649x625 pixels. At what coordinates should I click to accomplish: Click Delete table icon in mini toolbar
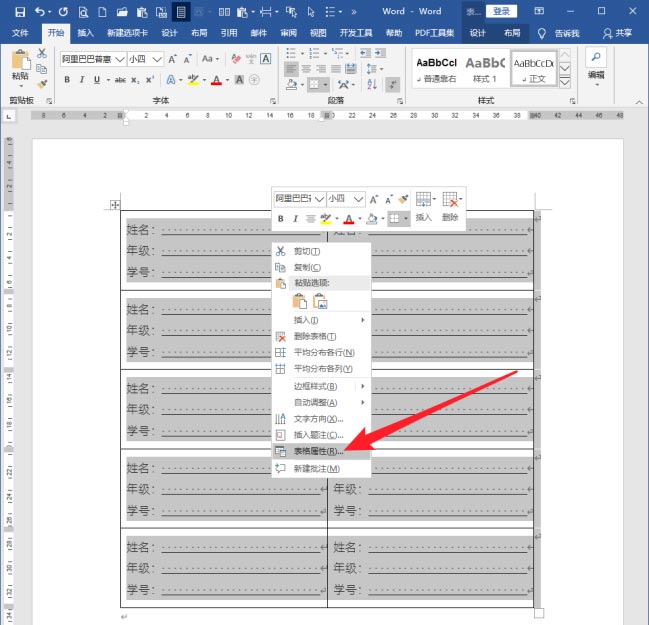pos(450,207)
